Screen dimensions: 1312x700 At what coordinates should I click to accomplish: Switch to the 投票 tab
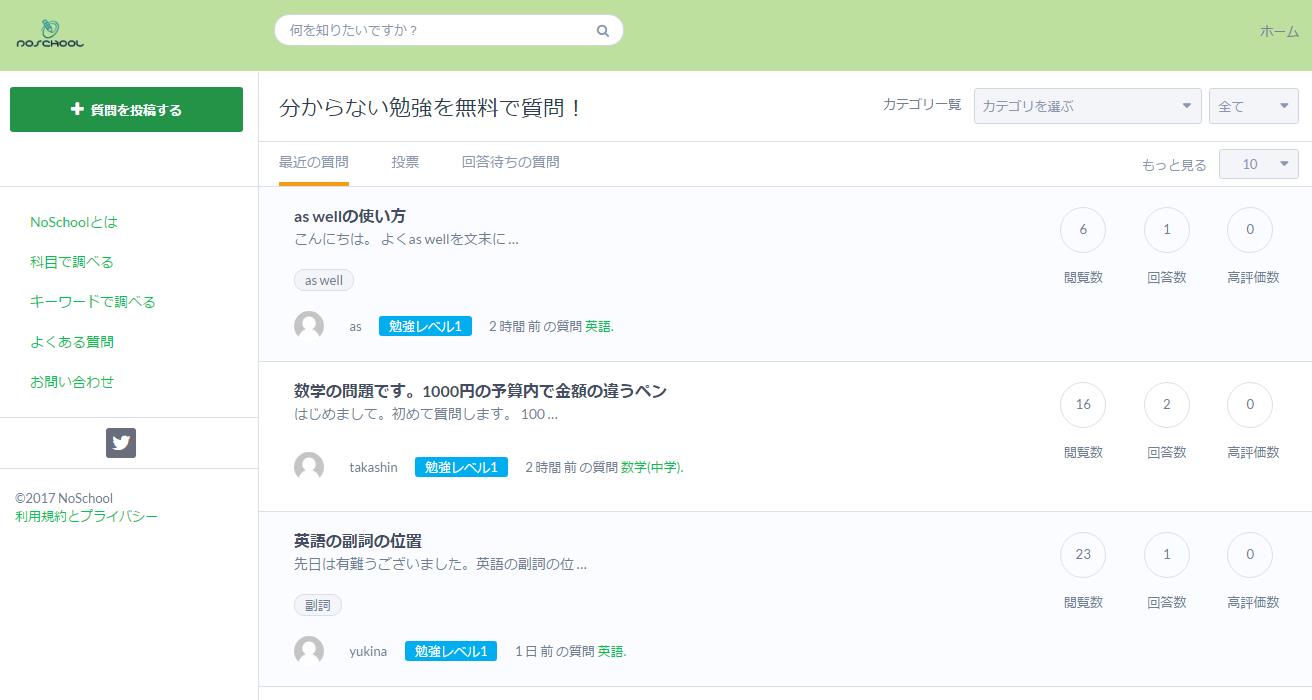(x=405, y=162)
